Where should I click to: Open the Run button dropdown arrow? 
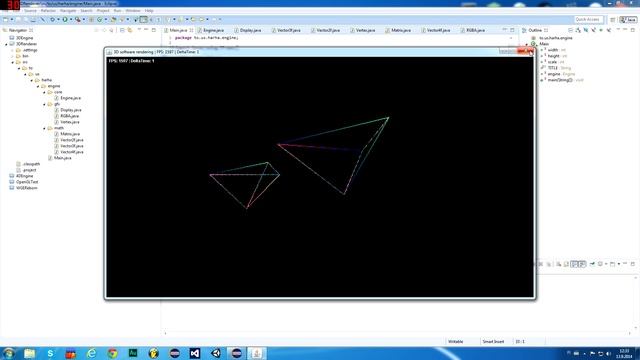[71, 19]
